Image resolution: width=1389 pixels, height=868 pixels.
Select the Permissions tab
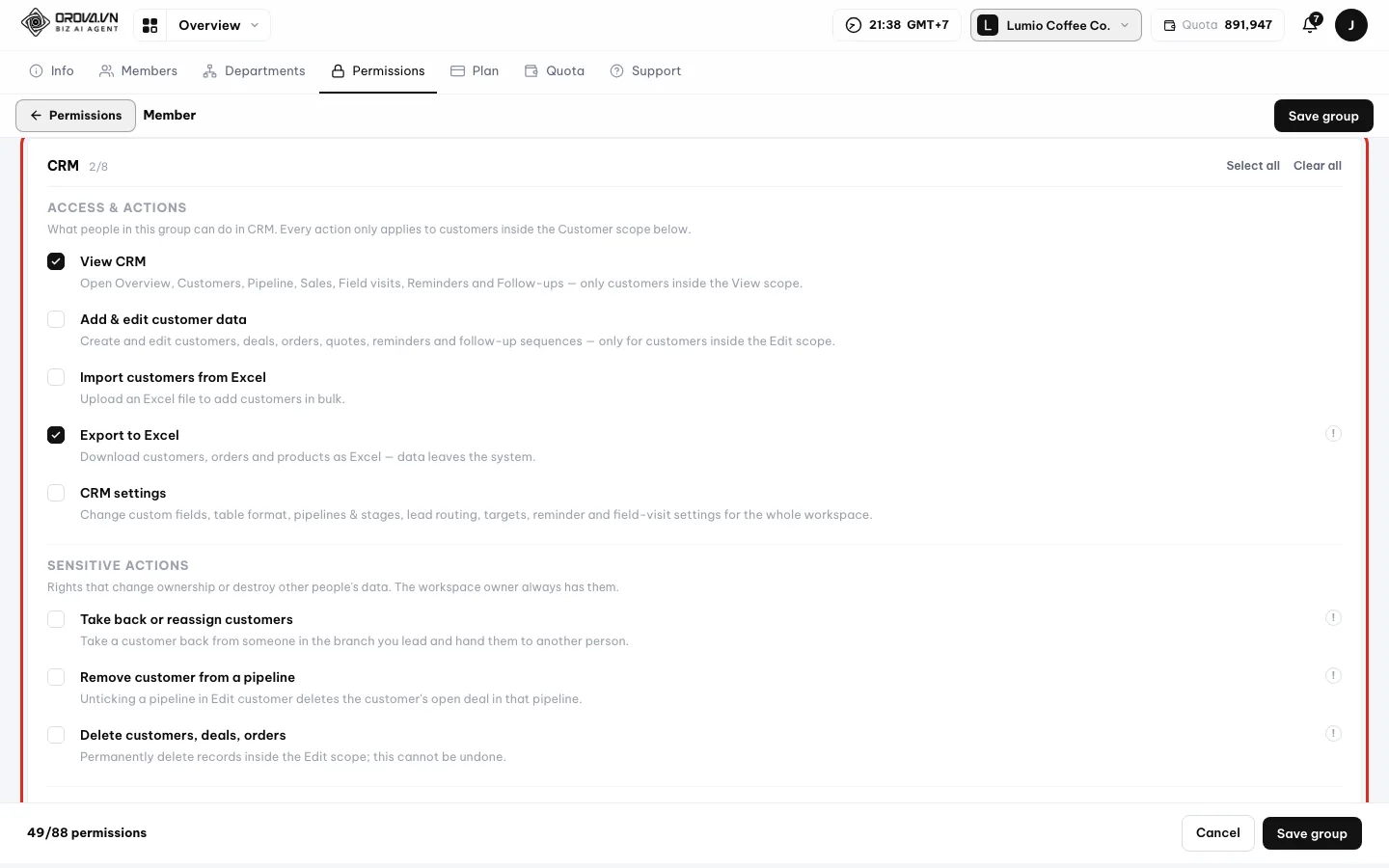(x=378, y=71)
